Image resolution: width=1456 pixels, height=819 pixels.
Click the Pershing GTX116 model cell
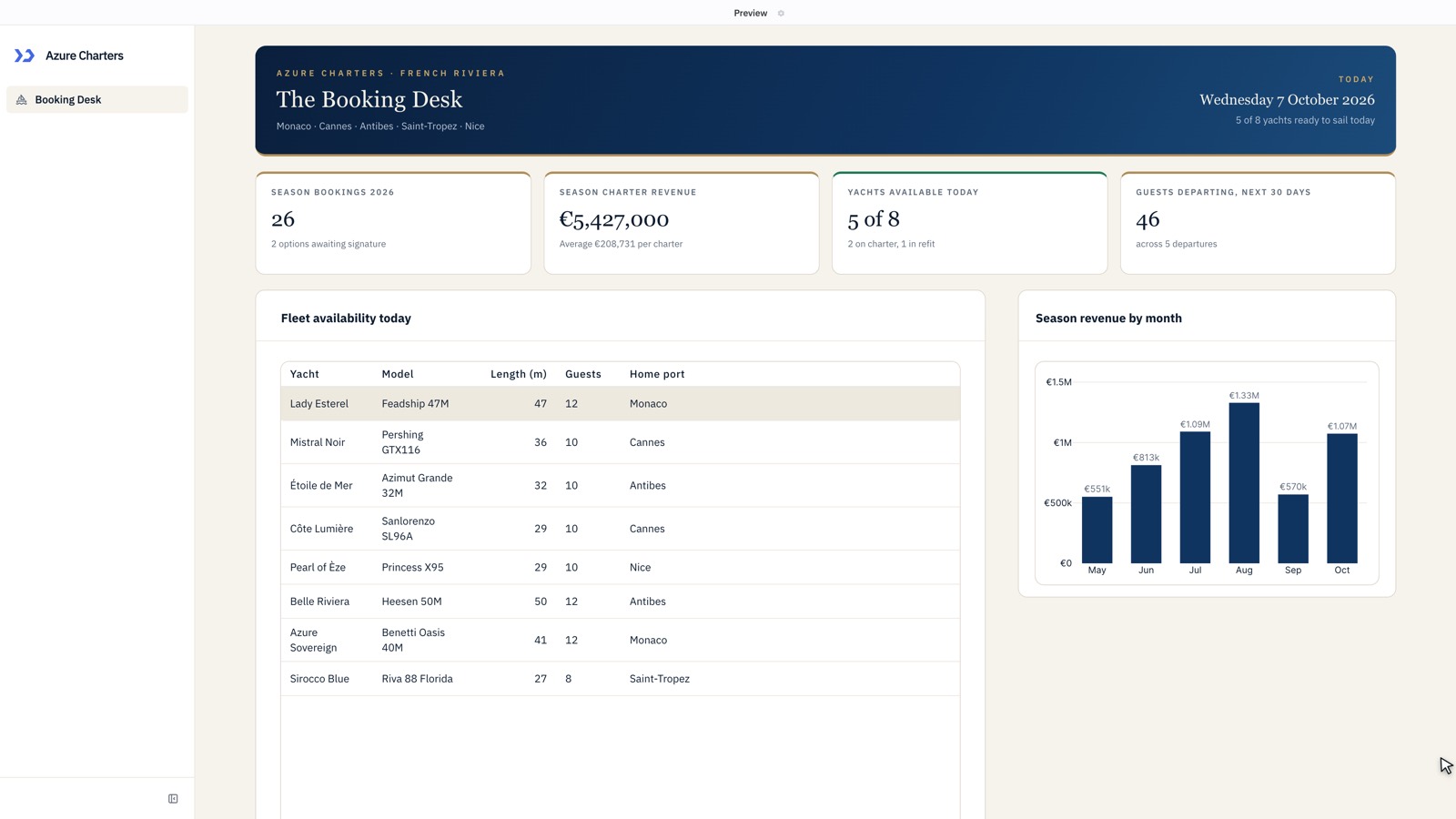[x=403, y=442]
